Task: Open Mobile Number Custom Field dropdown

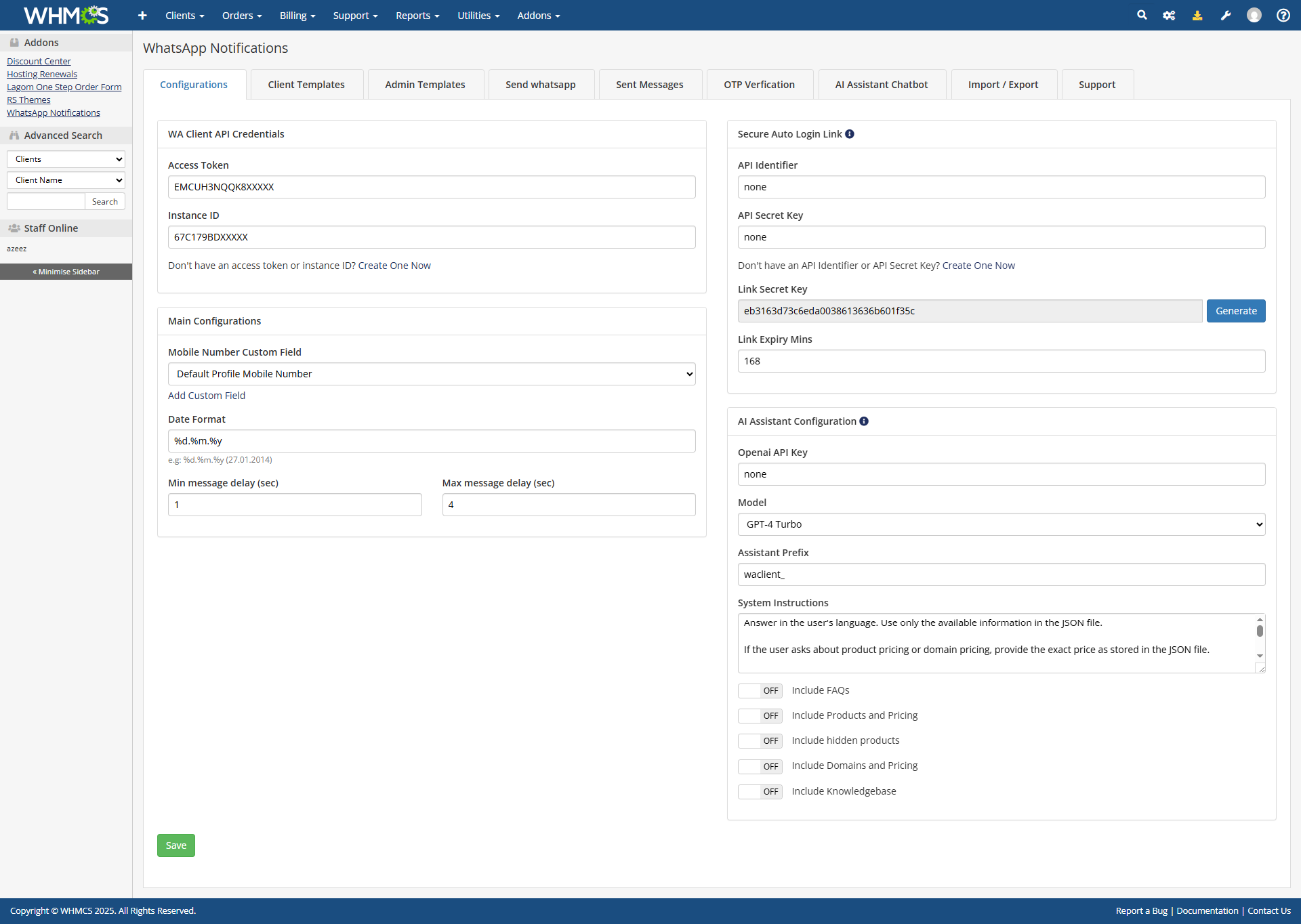Action: point(432,374)
